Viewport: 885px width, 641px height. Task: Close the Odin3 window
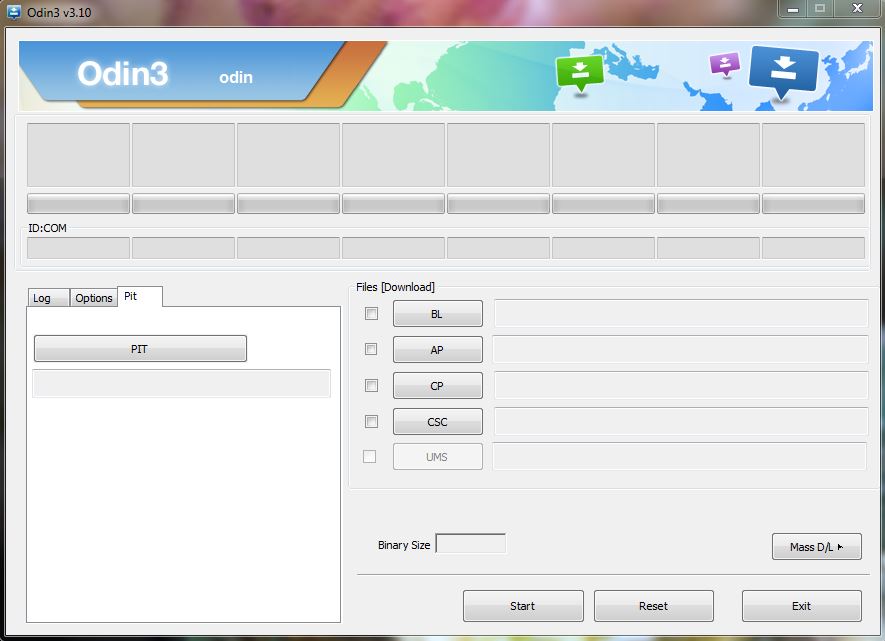point(857,9)
